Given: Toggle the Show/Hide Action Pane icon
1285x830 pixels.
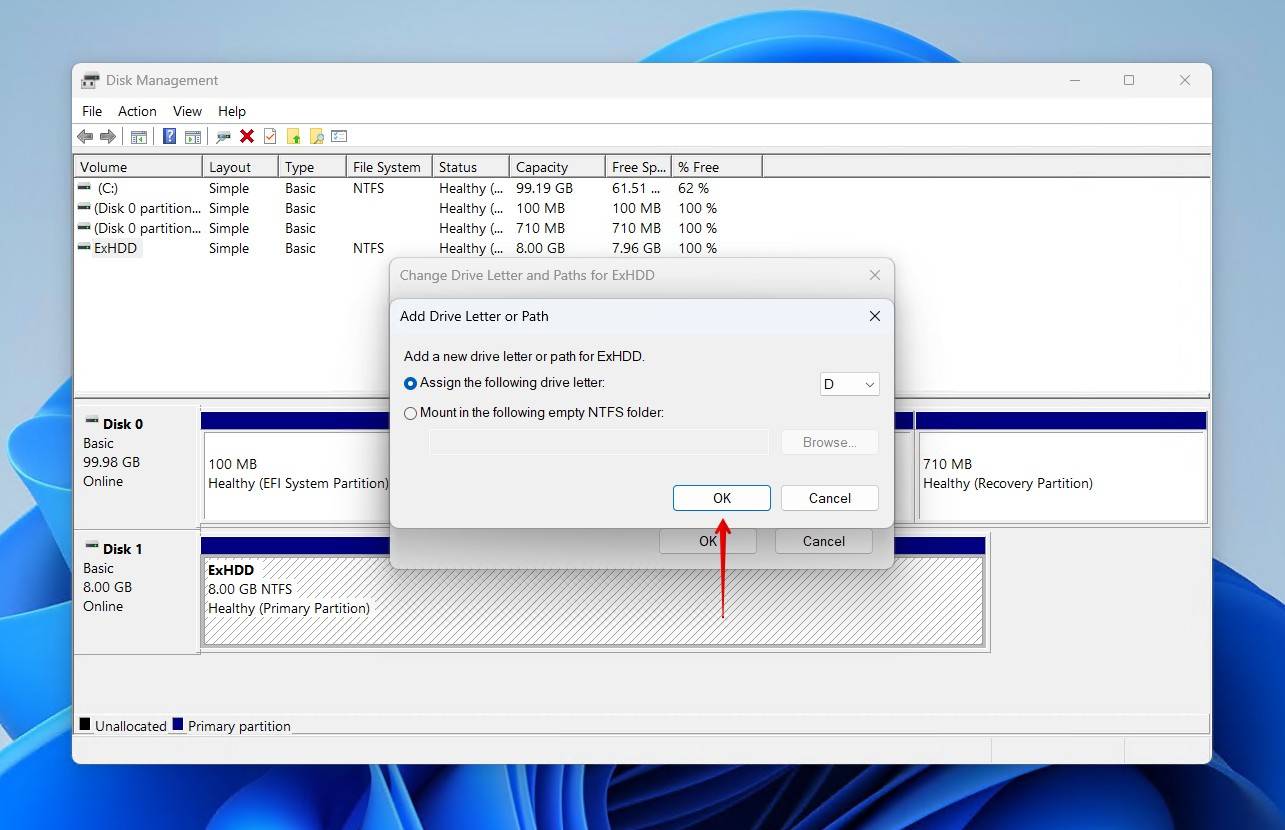Looking at the screenshot, I should [x=193, y=136].
